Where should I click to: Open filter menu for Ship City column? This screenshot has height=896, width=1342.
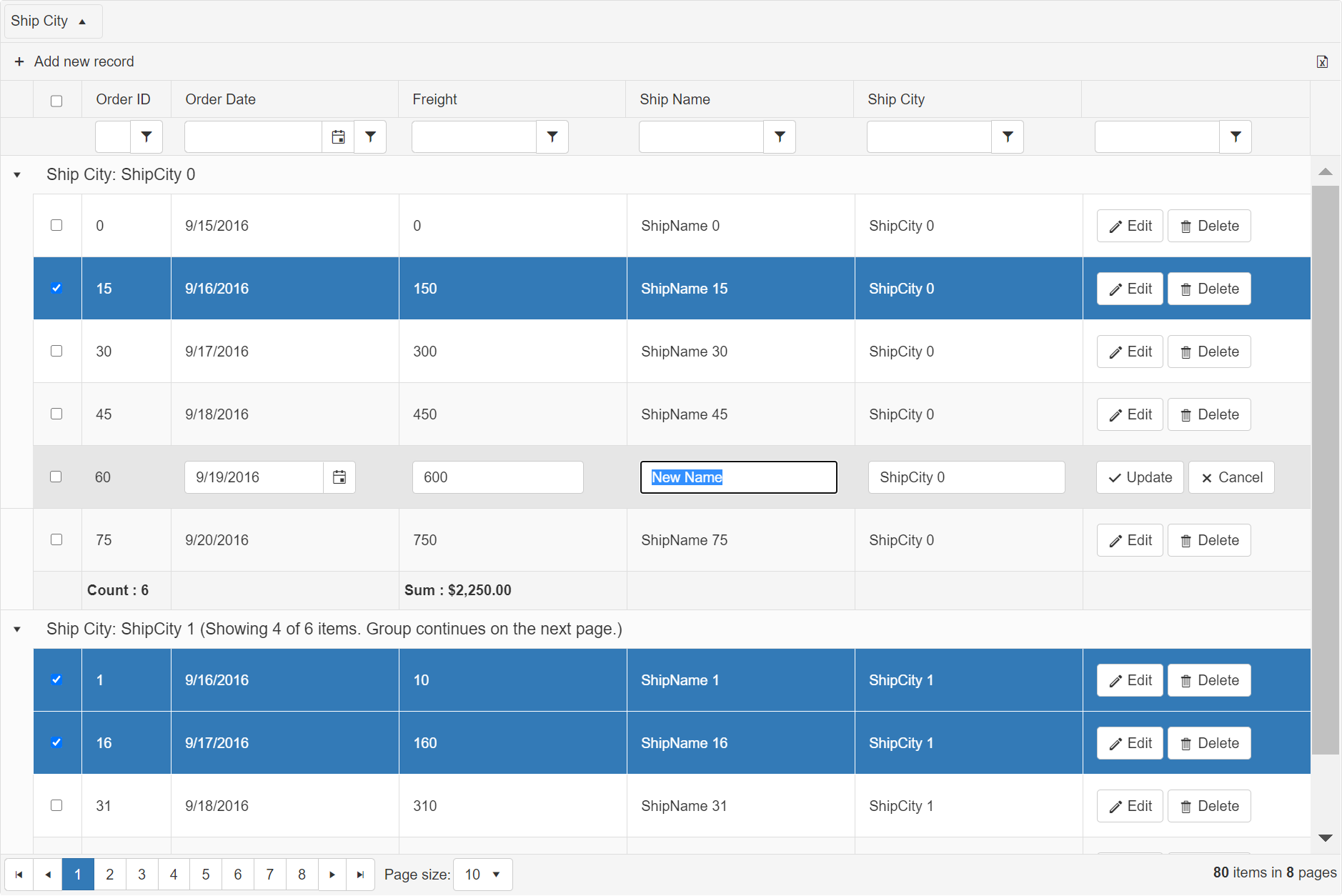tap(1008, 136)
